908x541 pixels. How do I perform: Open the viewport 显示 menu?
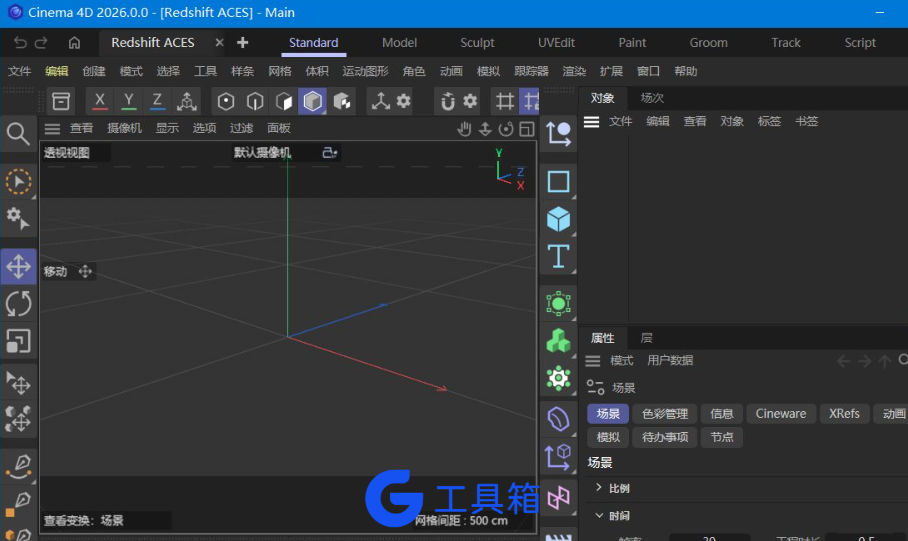coord(167,128)
